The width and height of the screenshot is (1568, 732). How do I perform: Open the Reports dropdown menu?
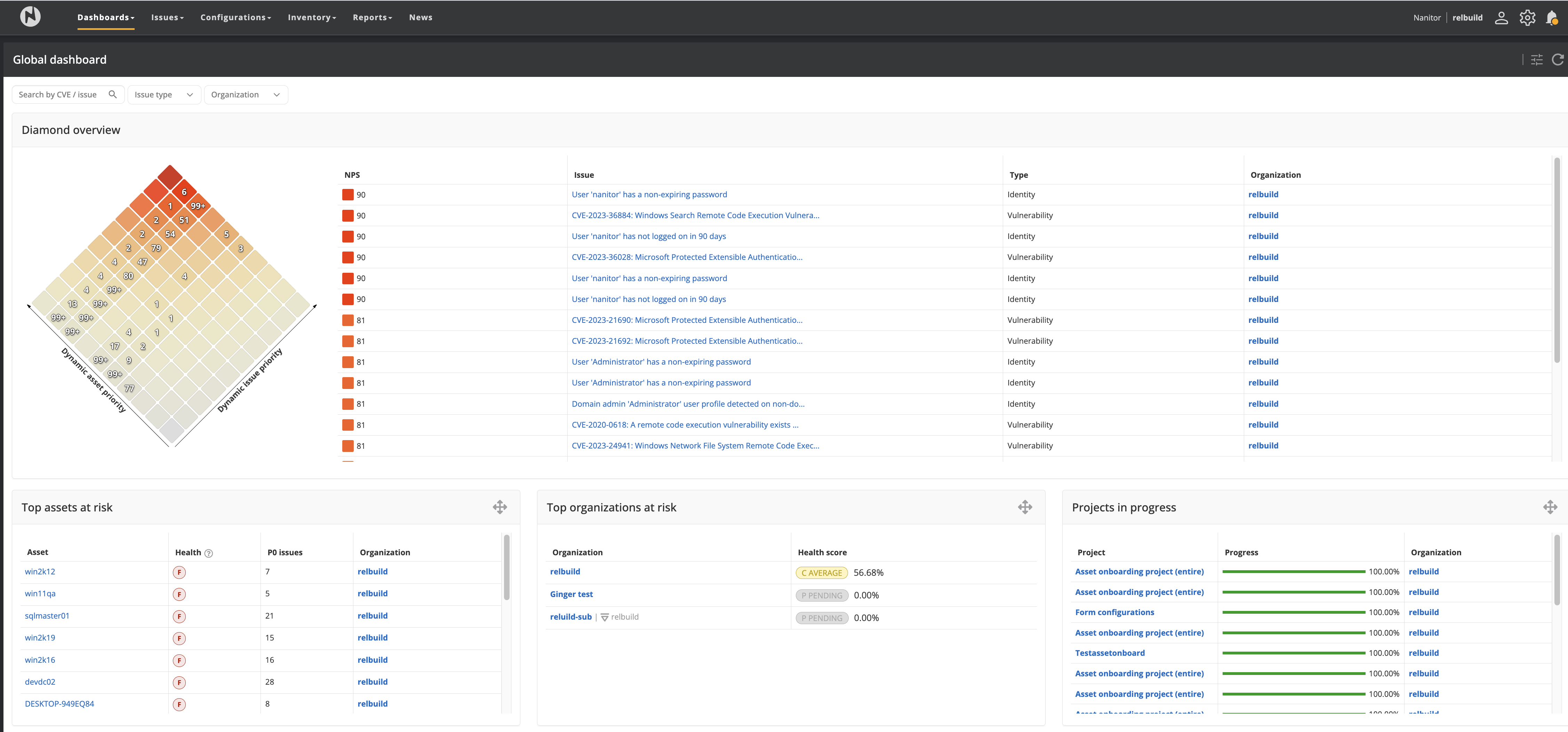coord(372,18)
